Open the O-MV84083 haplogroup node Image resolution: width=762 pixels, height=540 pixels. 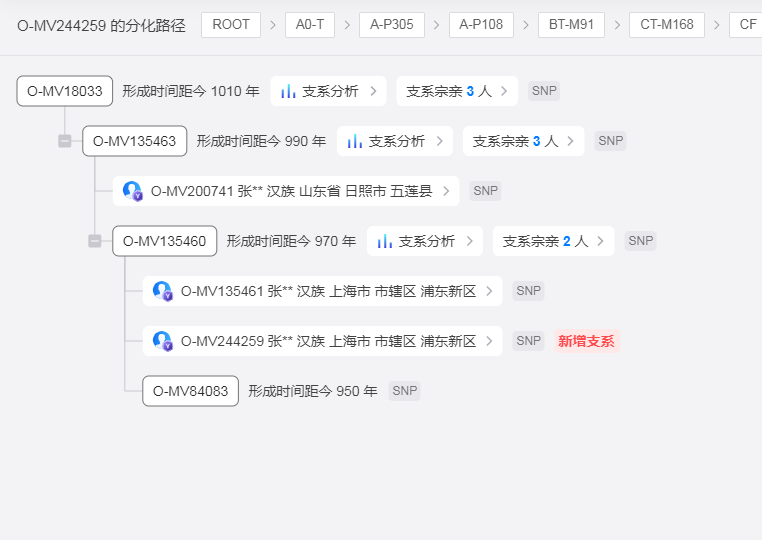190,391
